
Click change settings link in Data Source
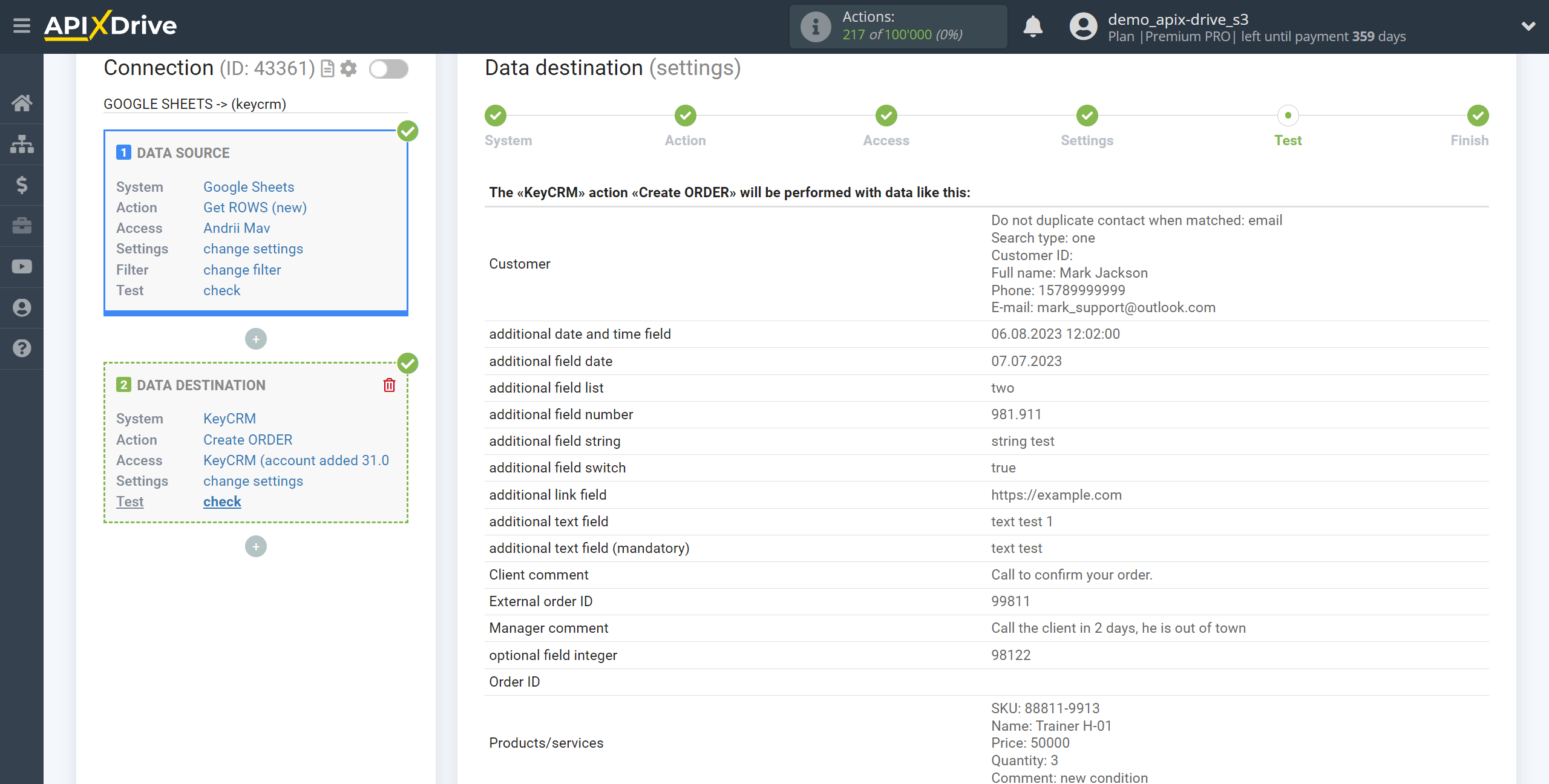pyautogui.click(x=252, y=248)
